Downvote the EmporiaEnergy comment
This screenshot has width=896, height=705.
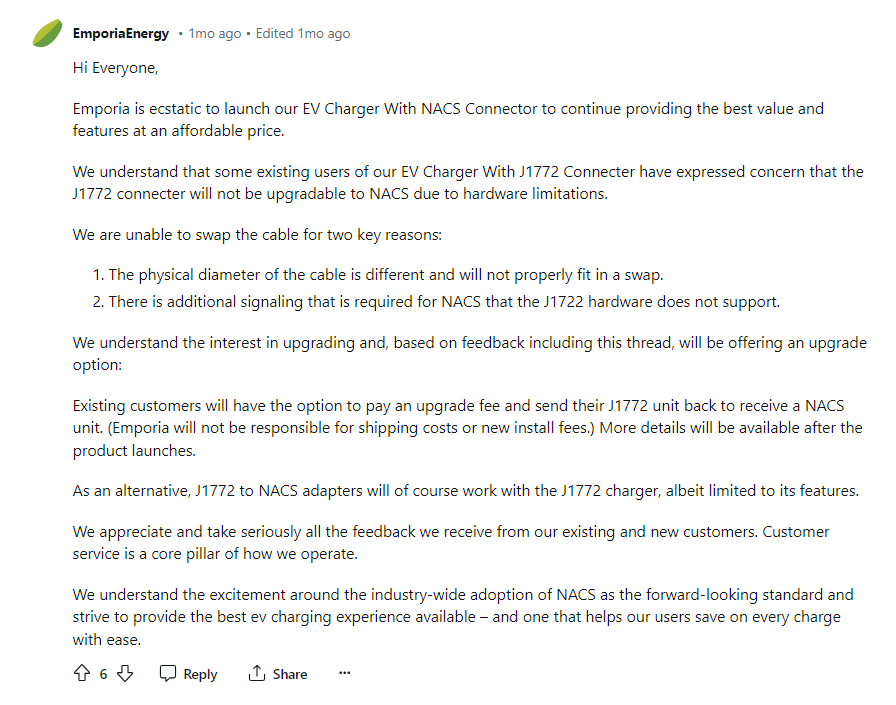(x=125, y=674)
